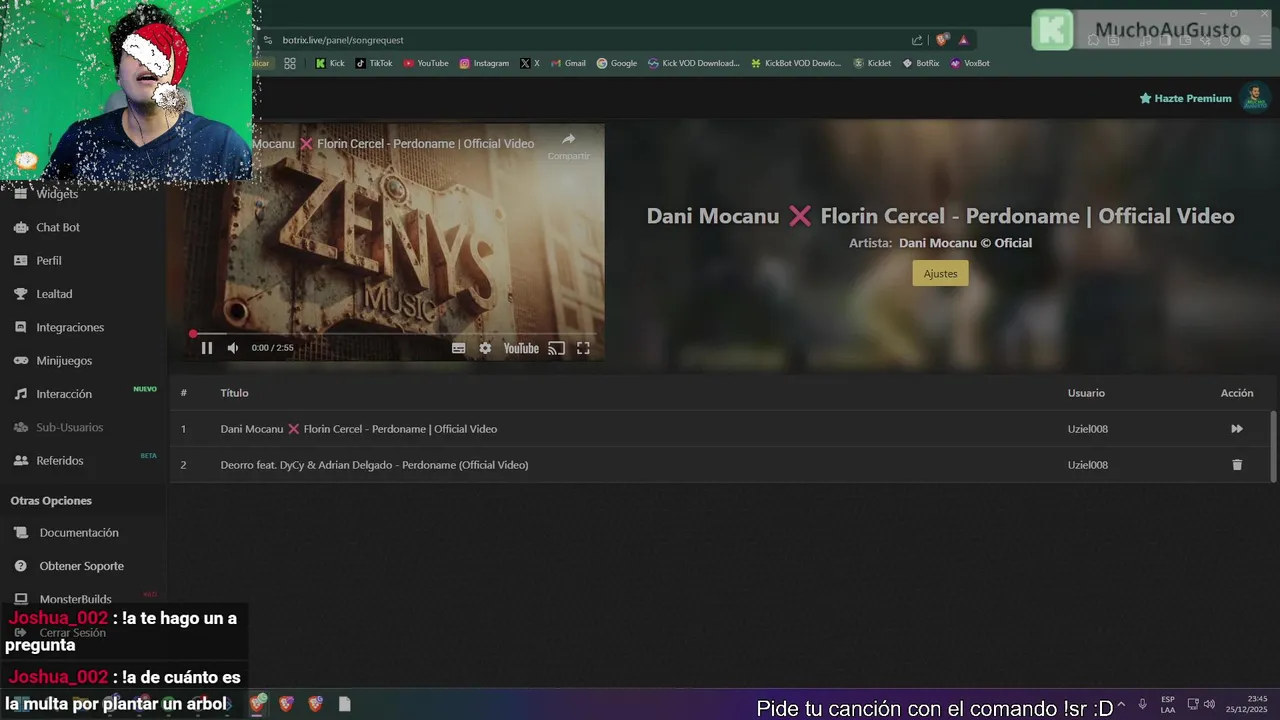This screenshot has height=720, width=1280.
Task: Click the browser address bar URL
Action: 343,40
